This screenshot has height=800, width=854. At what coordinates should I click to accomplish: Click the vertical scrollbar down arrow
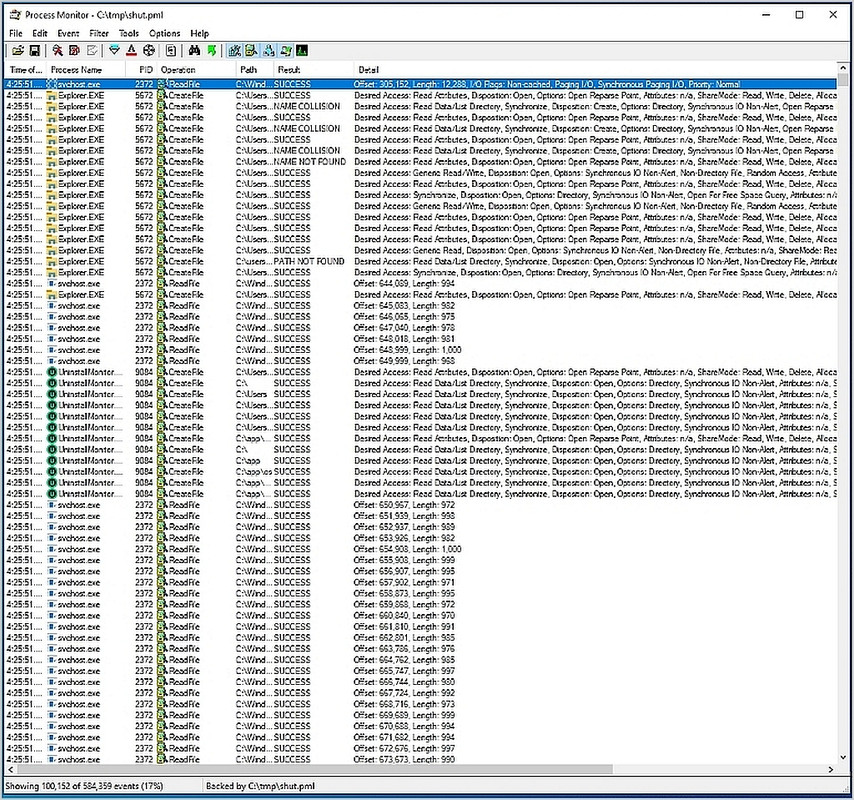pyautogui.click(x=843, y=758)
